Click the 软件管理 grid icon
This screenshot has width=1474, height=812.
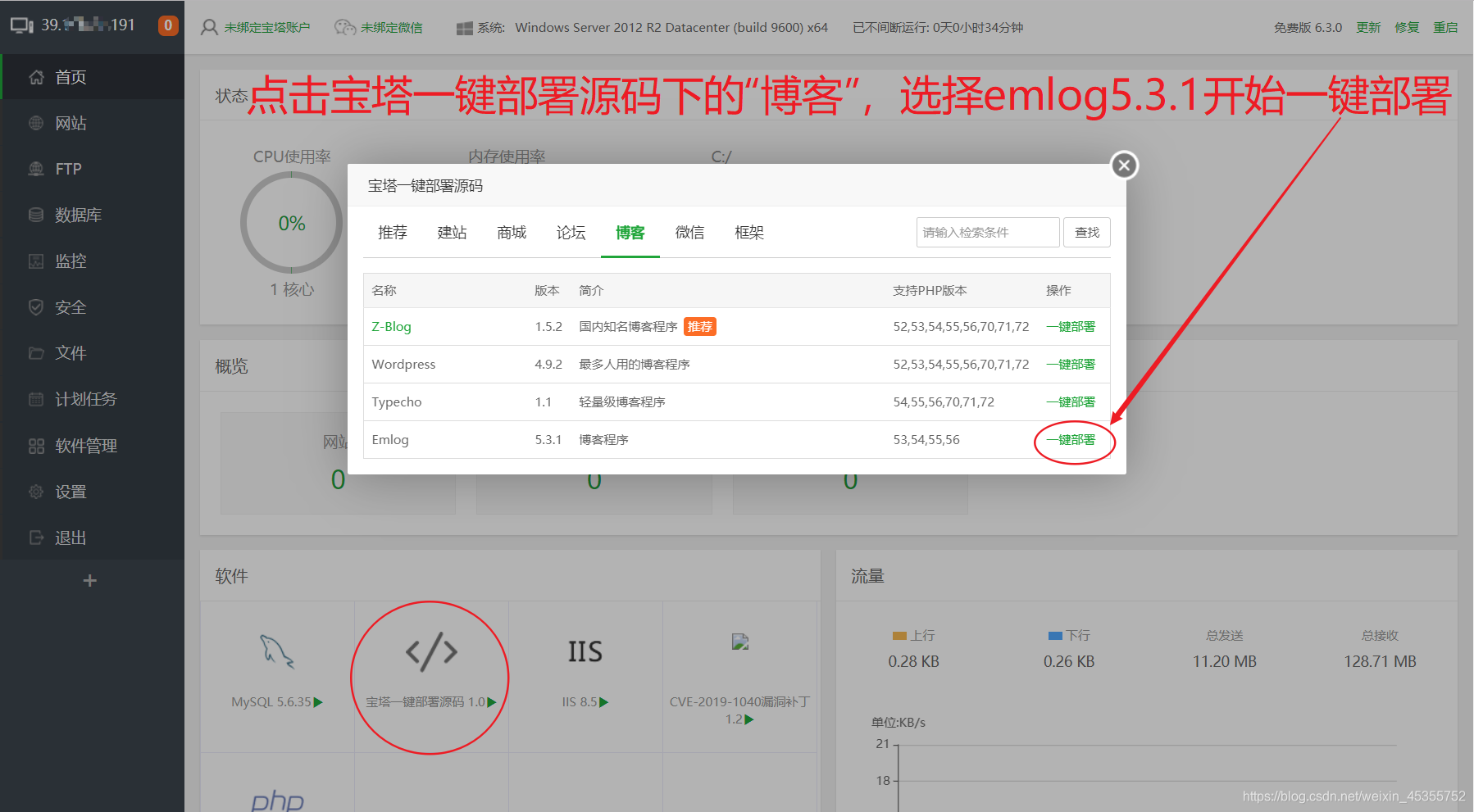click(36, 446)
